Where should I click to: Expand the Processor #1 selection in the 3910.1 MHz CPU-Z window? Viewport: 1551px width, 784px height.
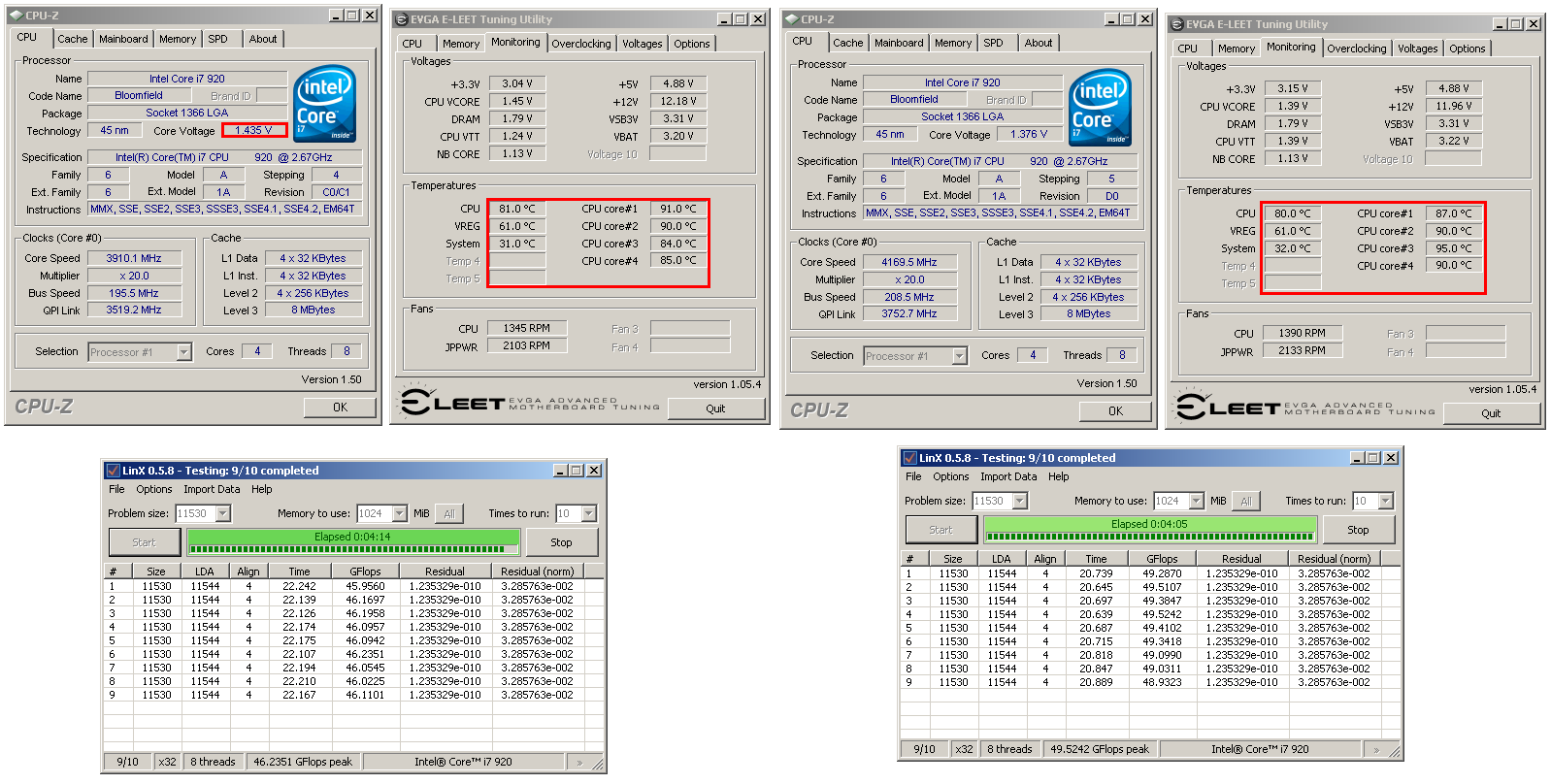pyautogui.click(x=184, y=352)
